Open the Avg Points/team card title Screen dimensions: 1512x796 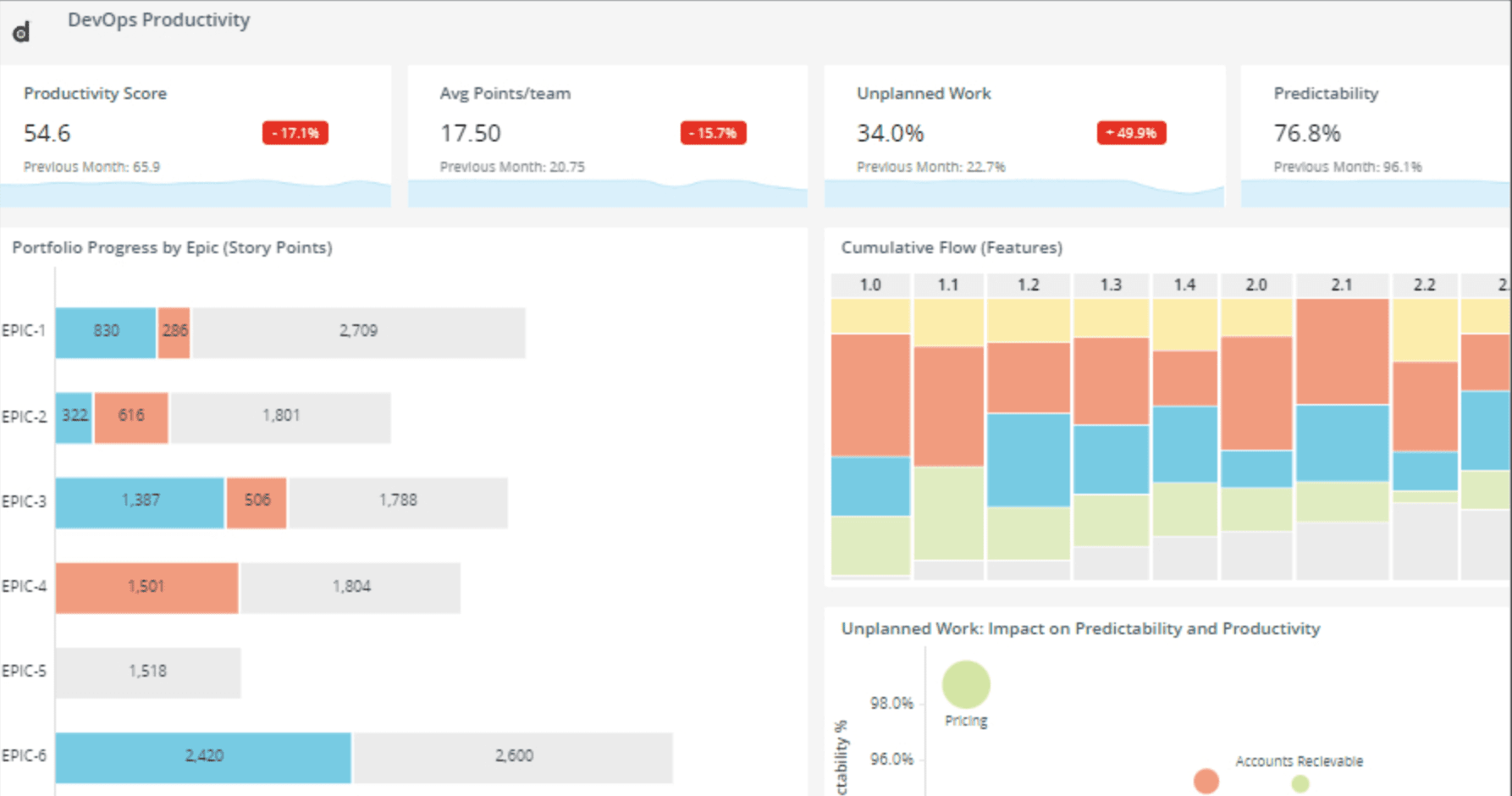(505, 93)
